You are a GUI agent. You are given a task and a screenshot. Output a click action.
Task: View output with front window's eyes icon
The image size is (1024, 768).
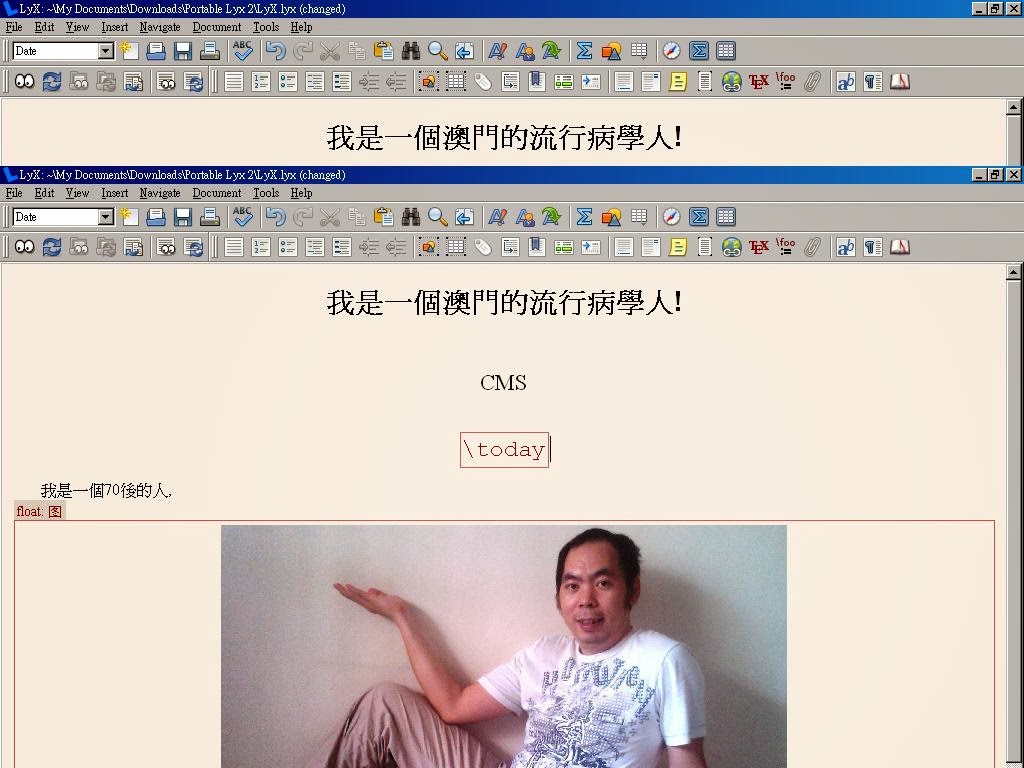pyautogui.click(x=25, y=247)
